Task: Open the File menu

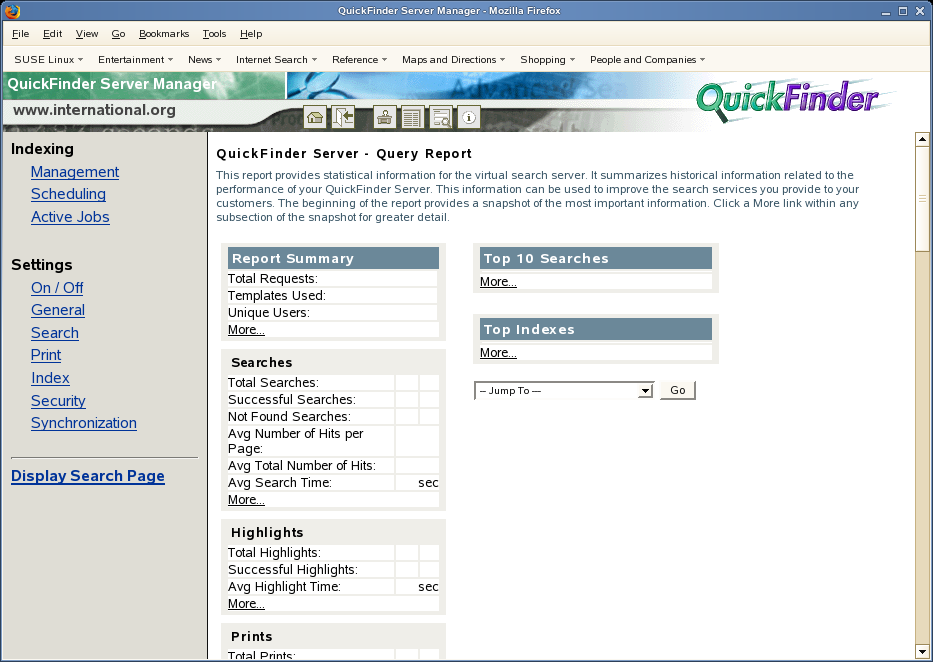Action: coord(20,34)
